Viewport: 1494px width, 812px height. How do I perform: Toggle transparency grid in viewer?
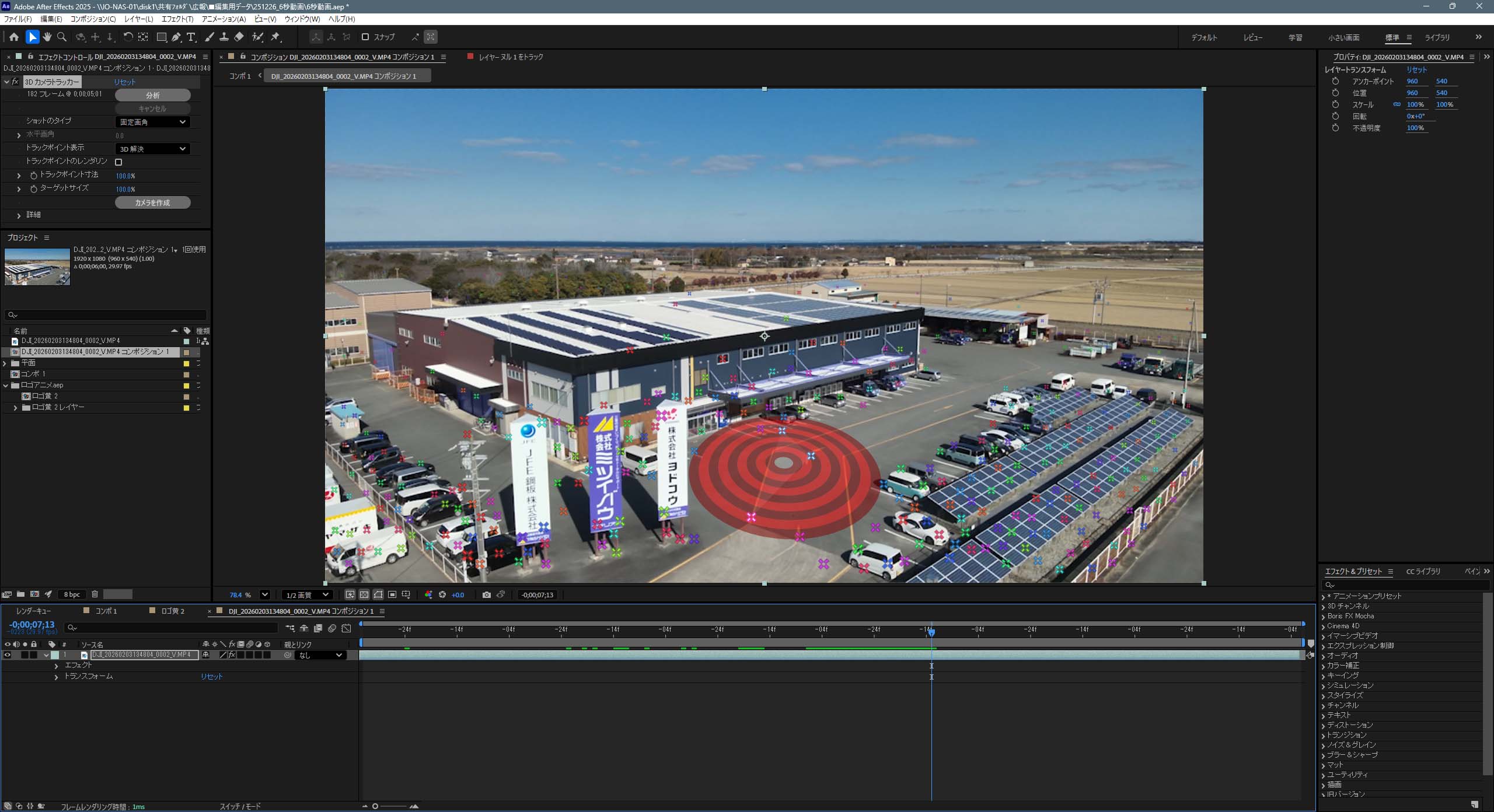(364, 595)
